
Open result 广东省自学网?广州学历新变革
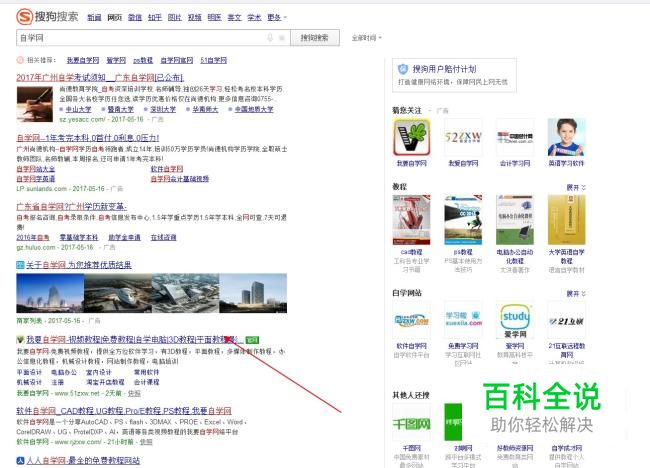71,206
